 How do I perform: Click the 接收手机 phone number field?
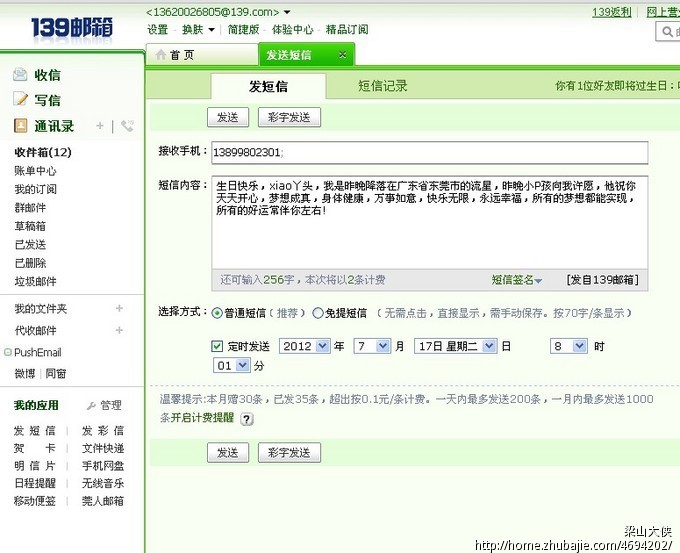(x=430, y=152)
